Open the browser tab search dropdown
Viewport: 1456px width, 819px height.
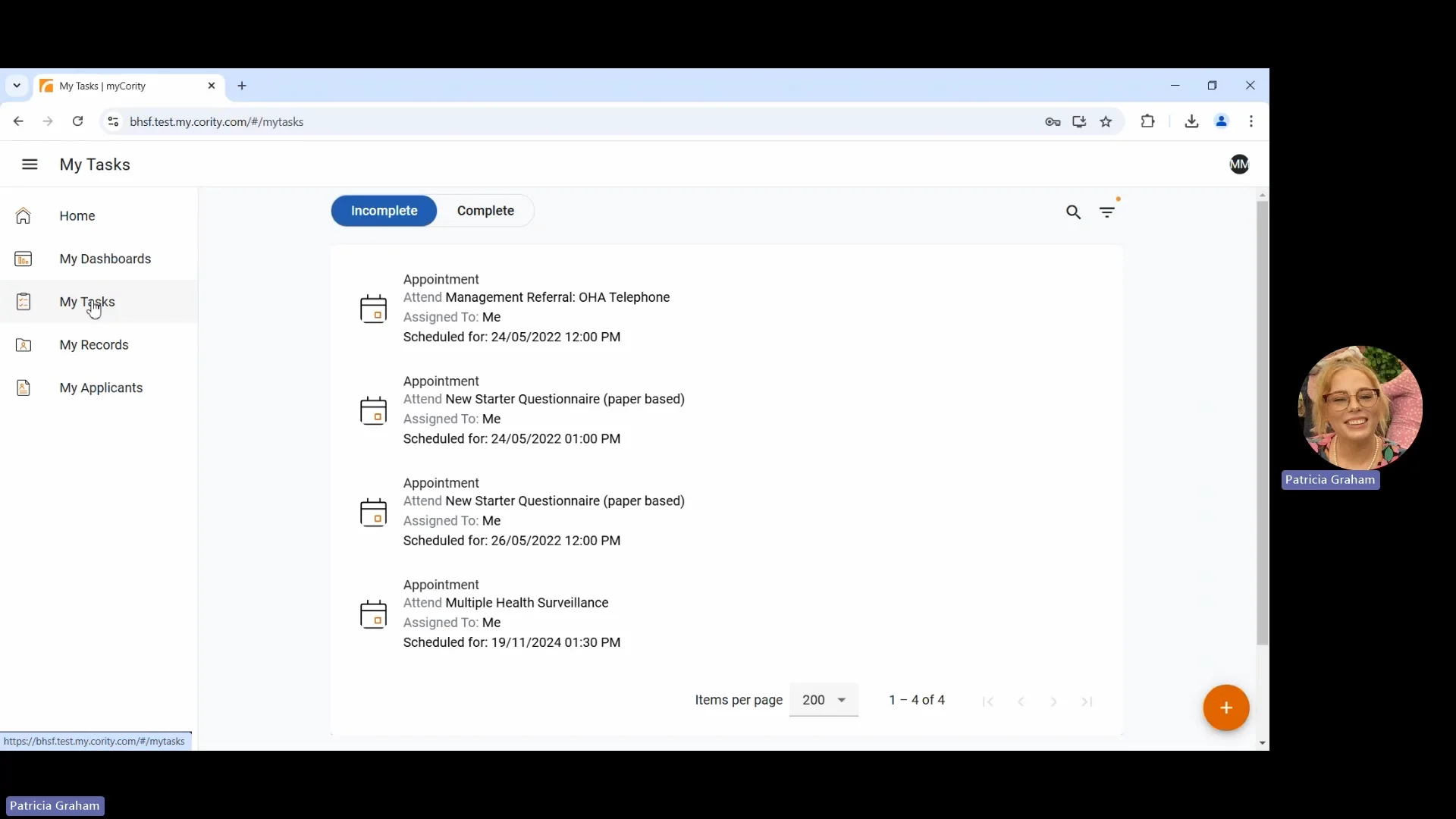(x=16, y=86)
